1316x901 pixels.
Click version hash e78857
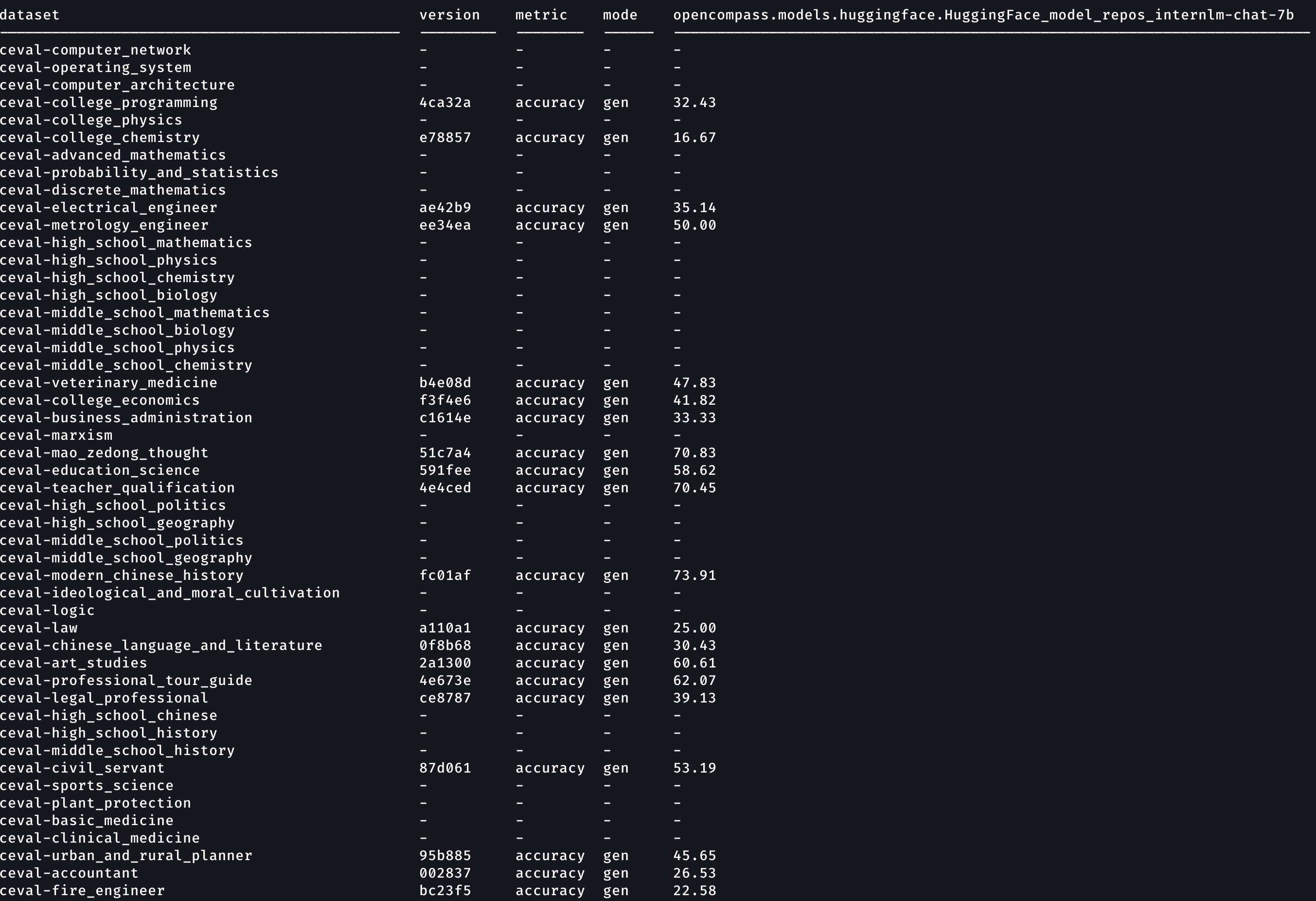click(x=445, y=138)
